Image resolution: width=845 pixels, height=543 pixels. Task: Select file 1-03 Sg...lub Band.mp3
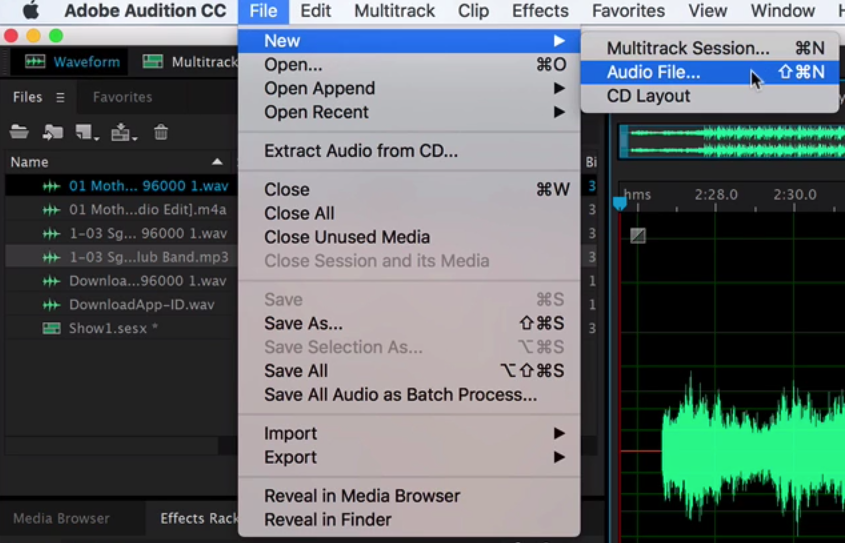coord(121,257)
